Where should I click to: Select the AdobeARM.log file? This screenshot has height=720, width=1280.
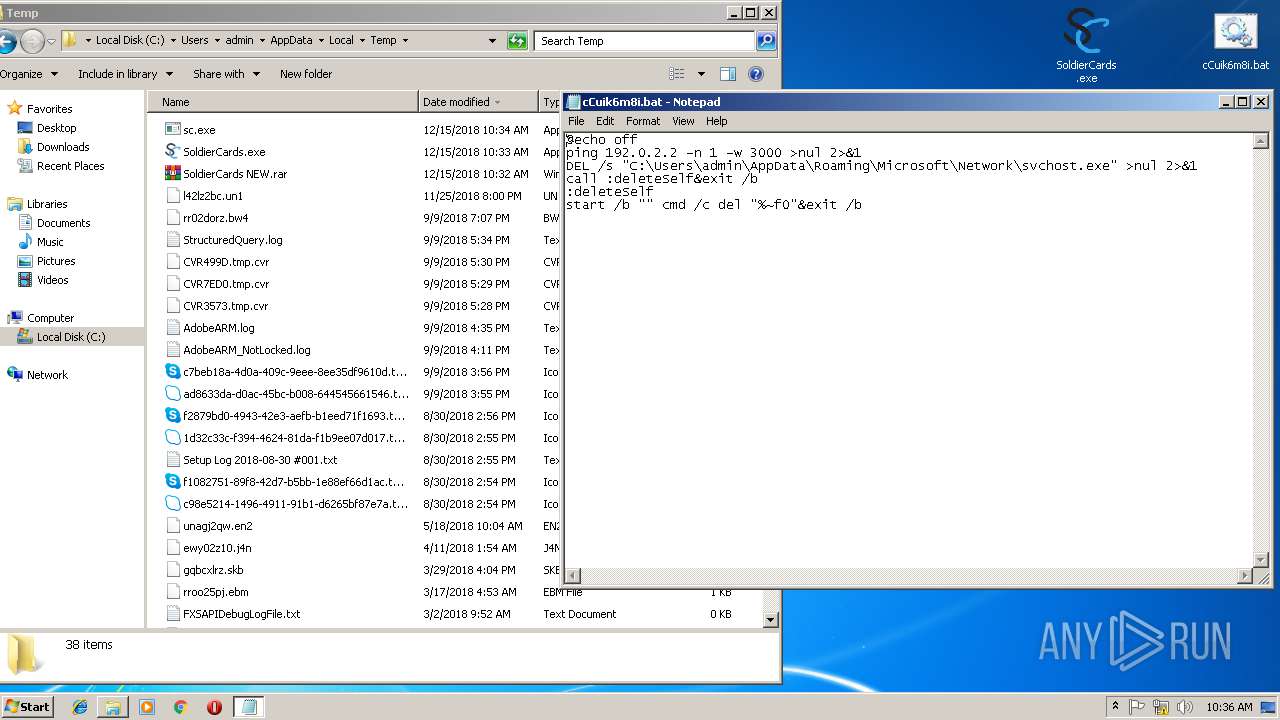(218, 328)
